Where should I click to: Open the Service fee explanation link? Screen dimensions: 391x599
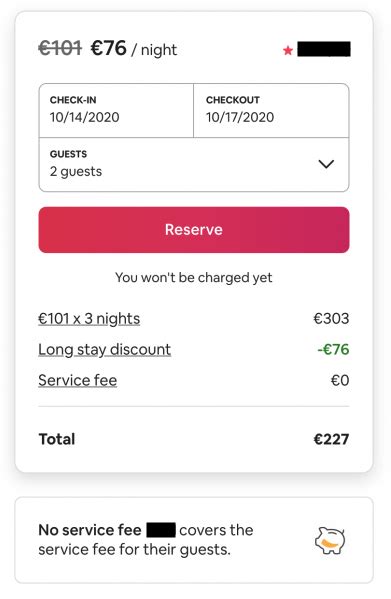[x=78, y=380]
